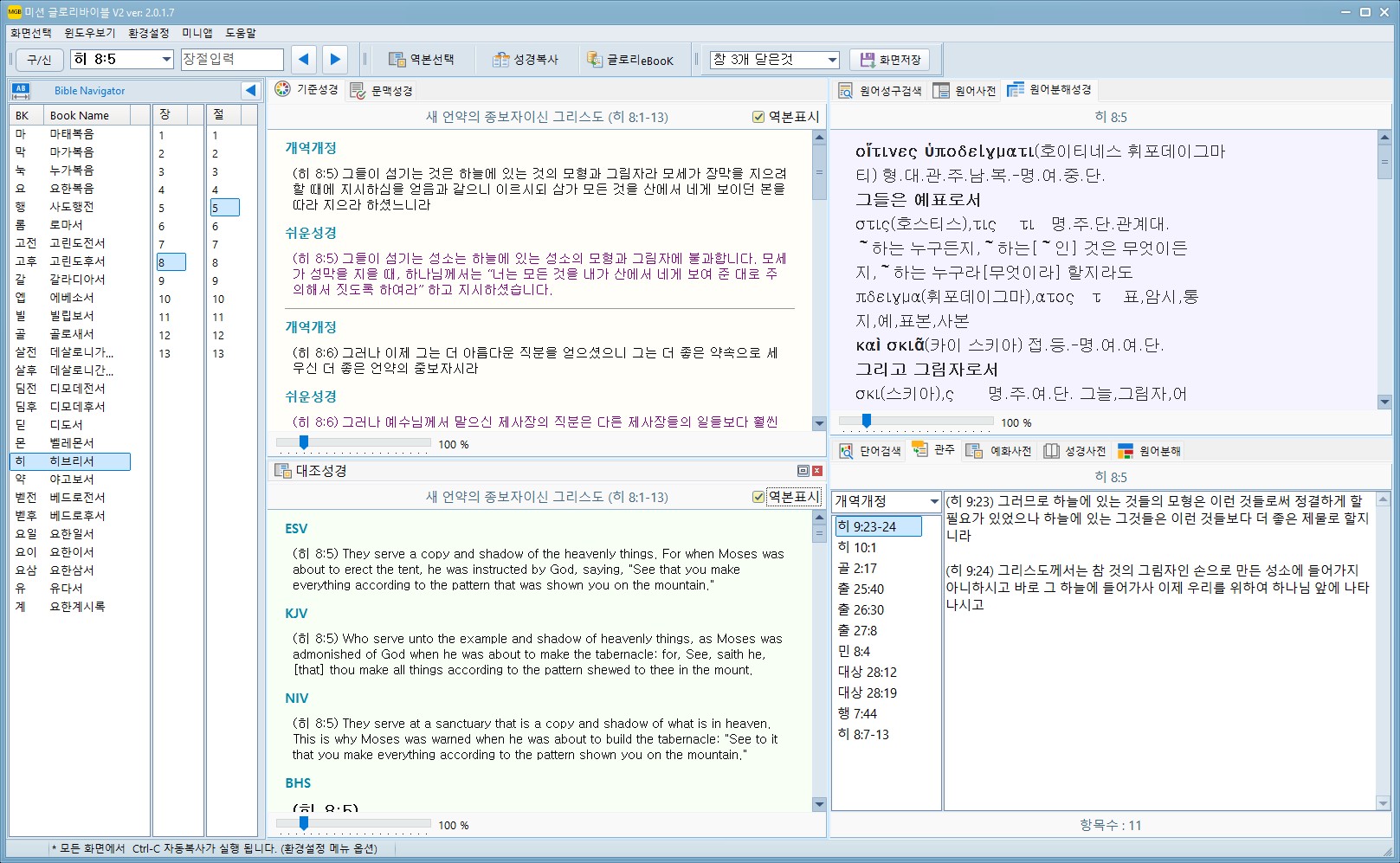Open the 역본선택 translation selector
This screenshot has width=1400, height=863.
click(x=422, y=59)
